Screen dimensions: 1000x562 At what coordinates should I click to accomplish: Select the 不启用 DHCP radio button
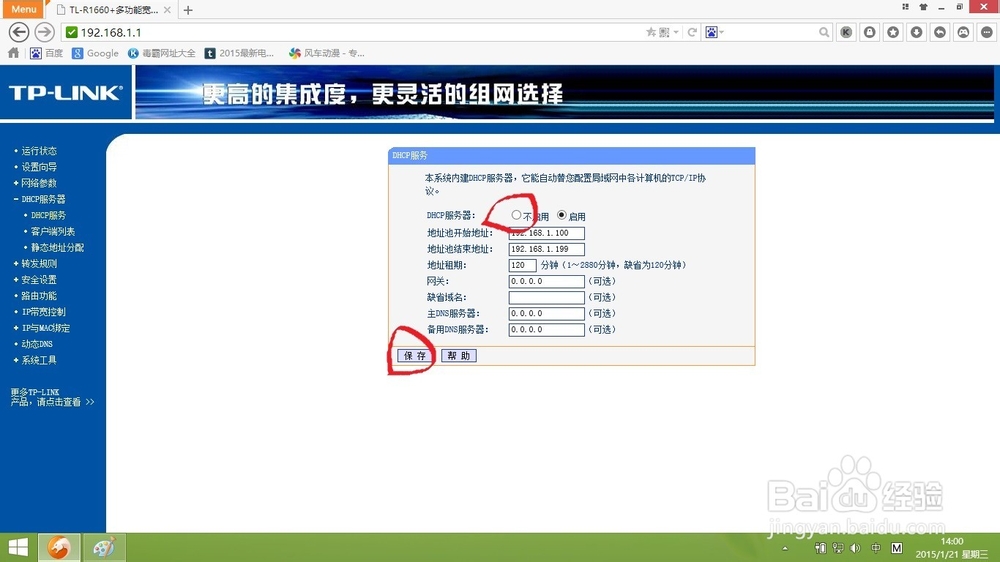point(516,216)
